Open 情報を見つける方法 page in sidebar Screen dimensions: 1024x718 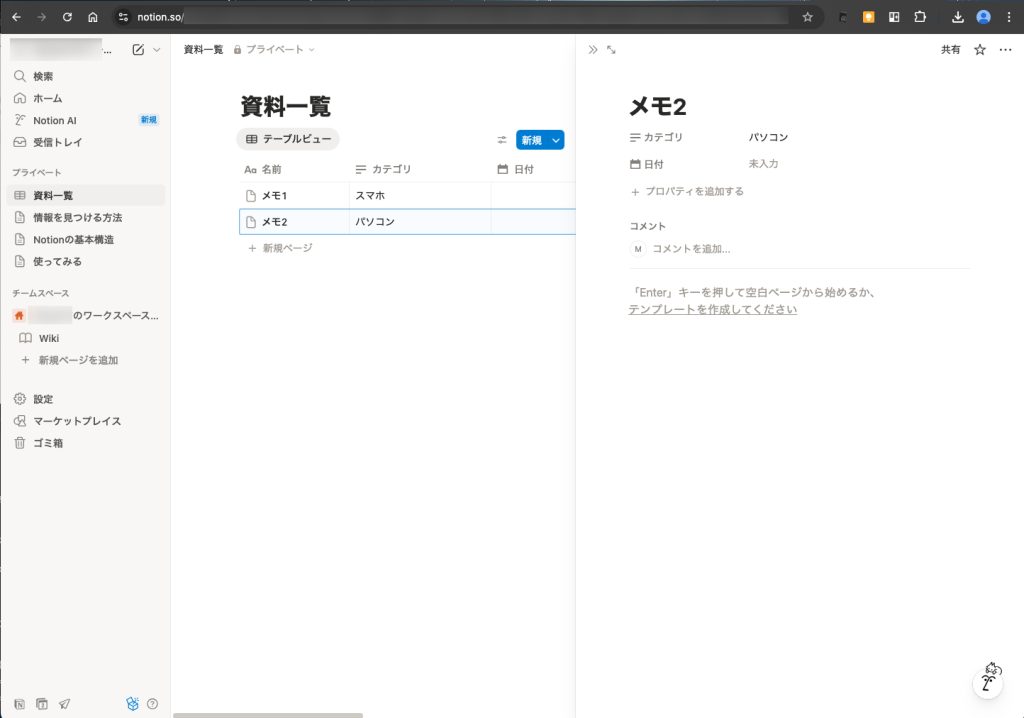[86, 218]
